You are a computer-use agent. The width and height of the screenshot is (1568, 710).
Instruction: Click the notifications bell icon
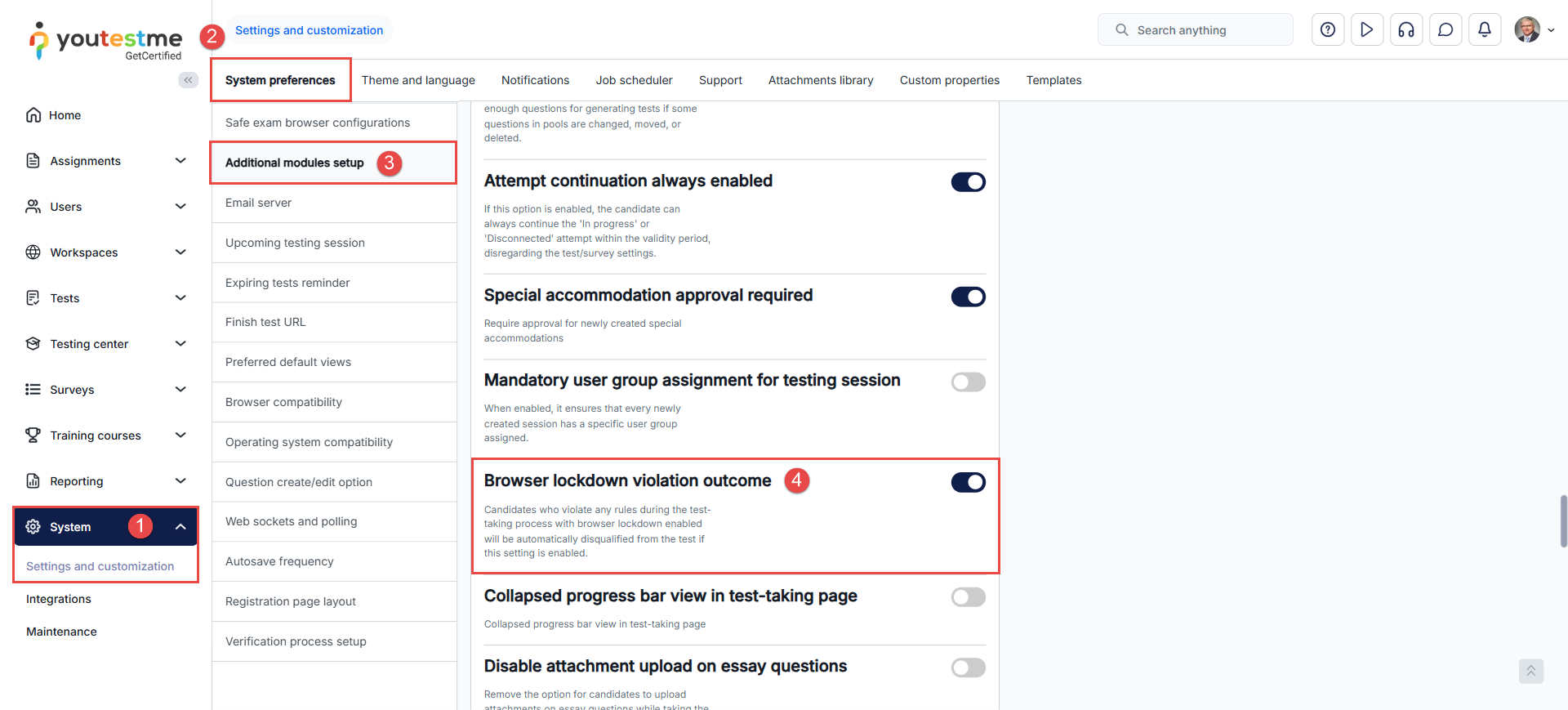click(x=1485, y=30)
